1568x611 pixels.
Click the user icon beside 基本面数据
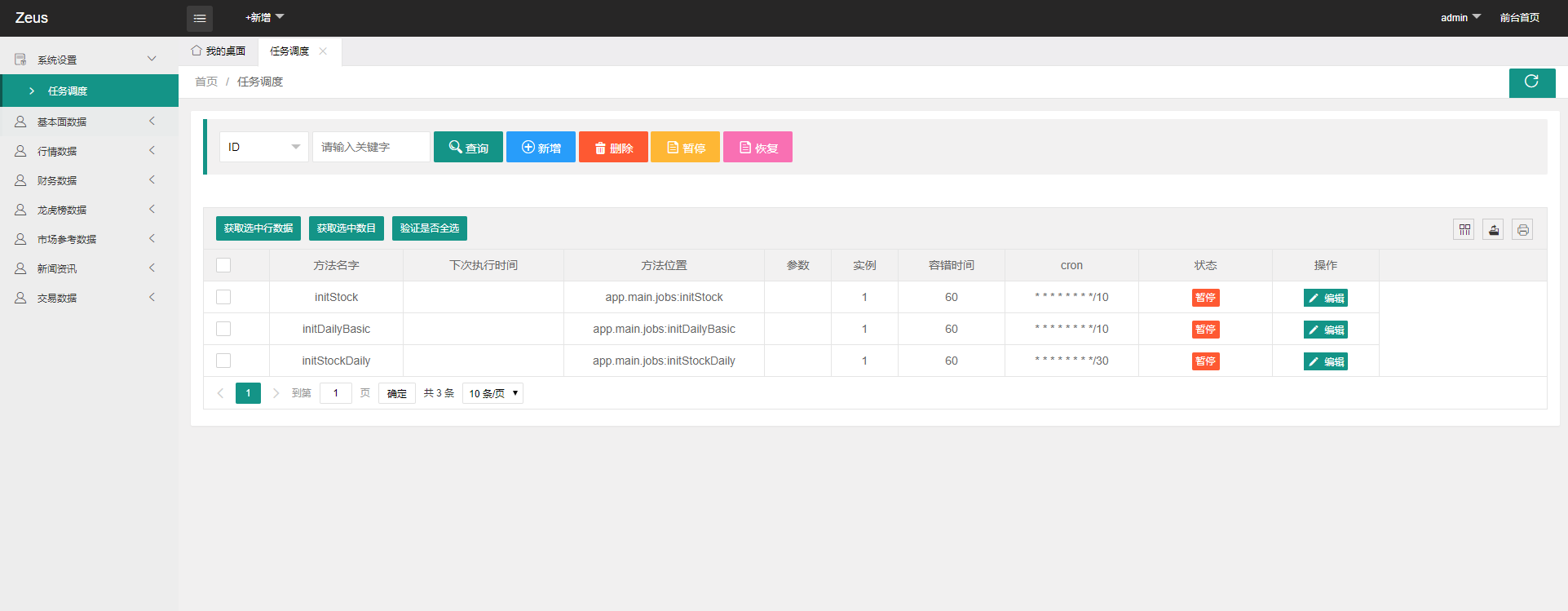(20, 122)
